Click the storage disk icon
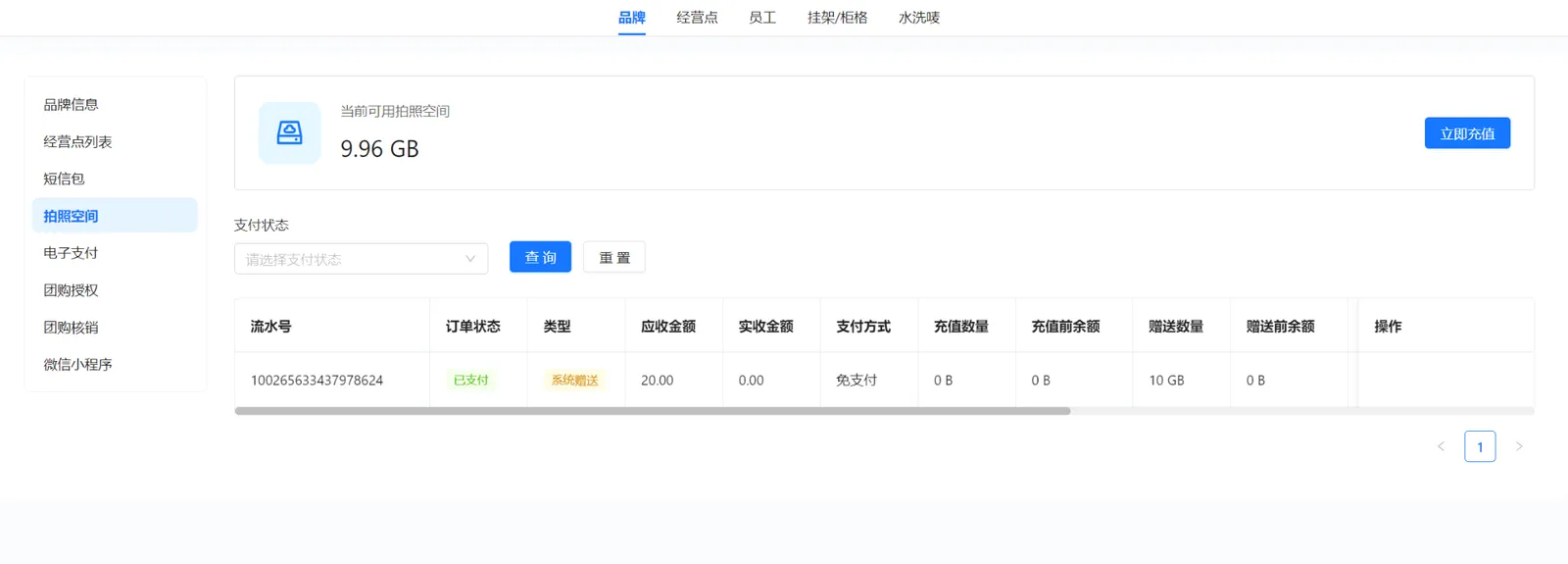 [x=289, y=132]
